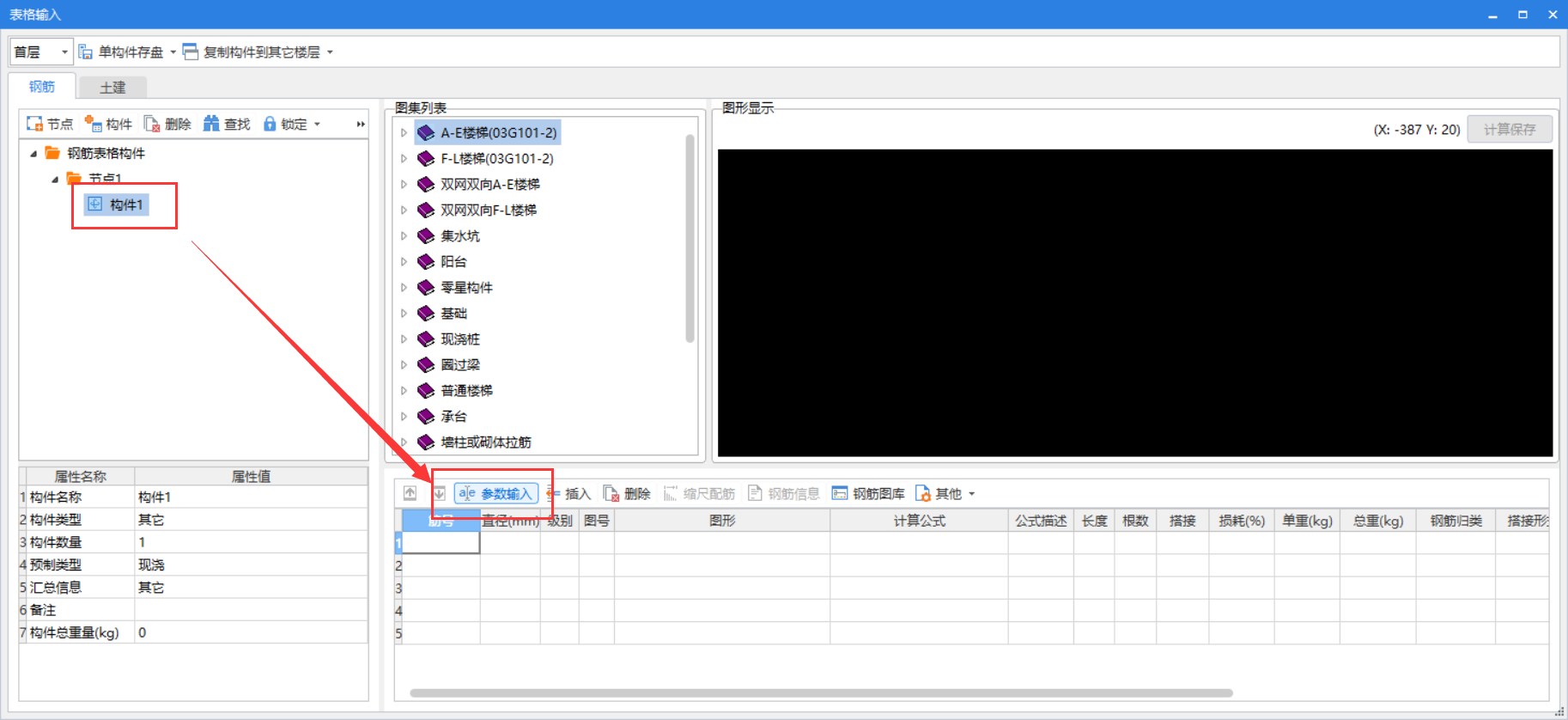This screenshot has height=720, width=1568.
Task: Expand the 圈过梁 atlas node
Action: point(404,364)
